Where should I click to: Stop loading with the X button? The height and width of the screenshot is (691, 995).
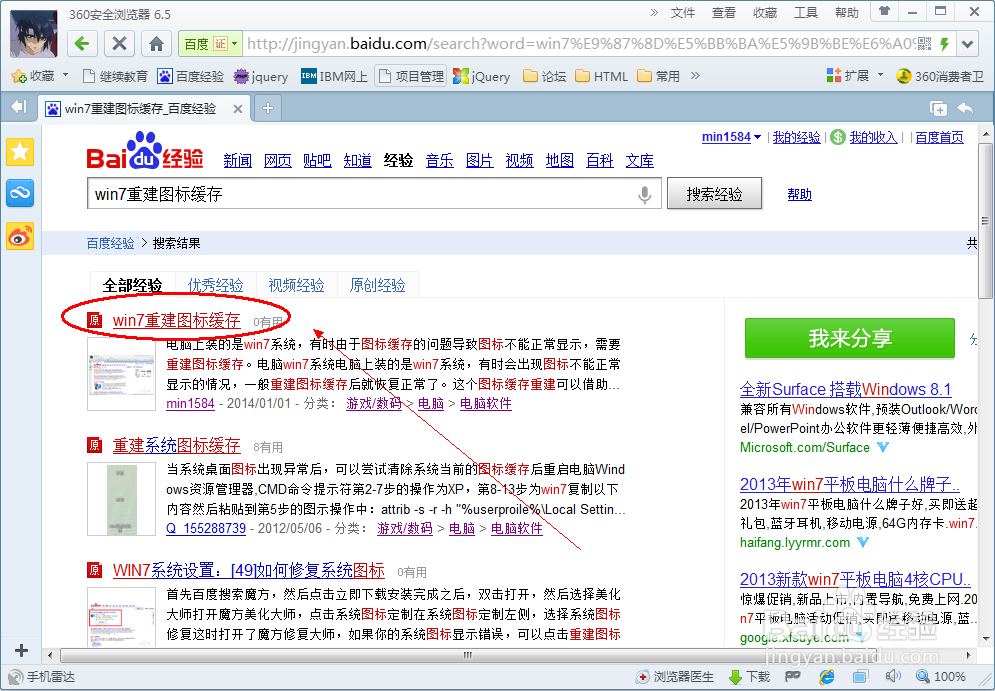tap(119, 44)
